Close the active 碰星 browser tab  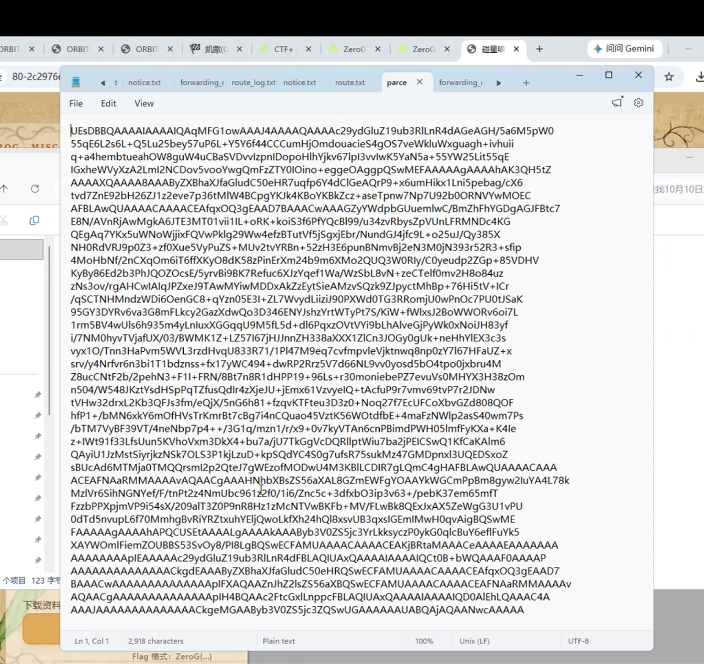pyautogui.click(x=516, y=49)
